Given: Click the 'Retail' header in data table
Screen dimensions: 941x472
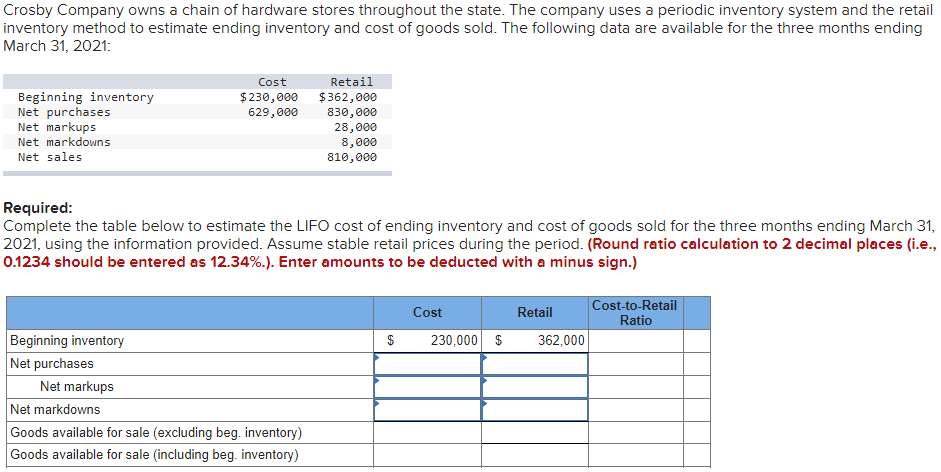Looking at the screenshot, I should [352, 82].
